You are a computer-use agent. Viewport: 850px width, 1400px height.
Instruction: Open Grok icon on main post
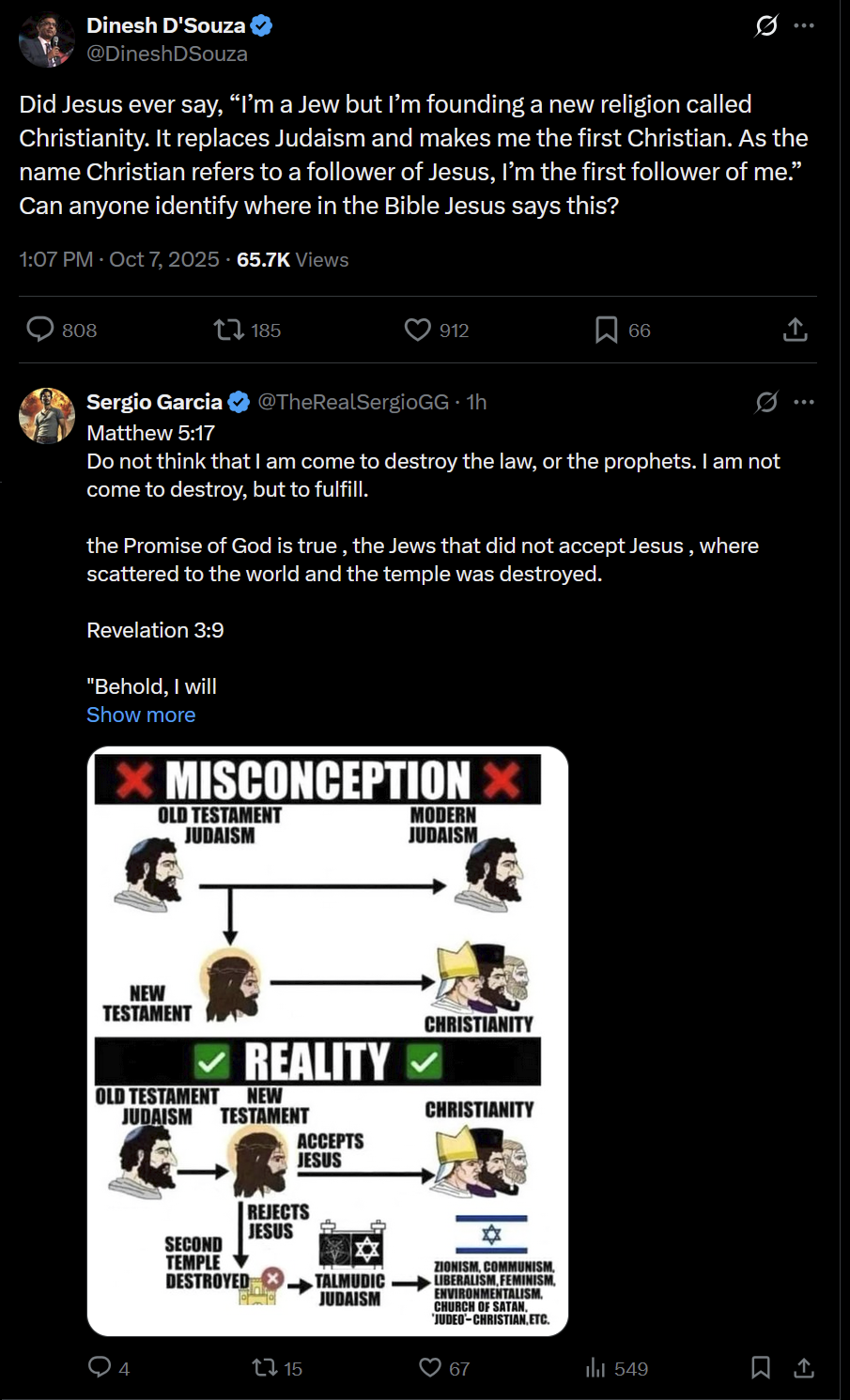click(x=766, y=25)
